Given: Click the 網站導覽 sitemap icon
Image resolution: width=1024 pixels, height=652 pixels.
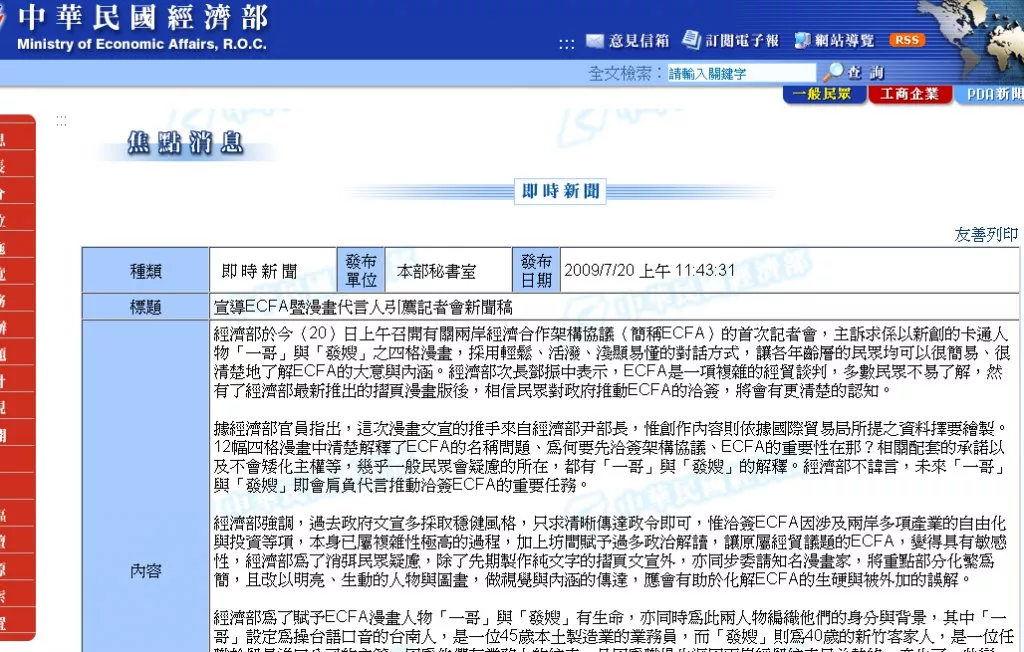Looking at the screenshot, I should coord(802,41).
